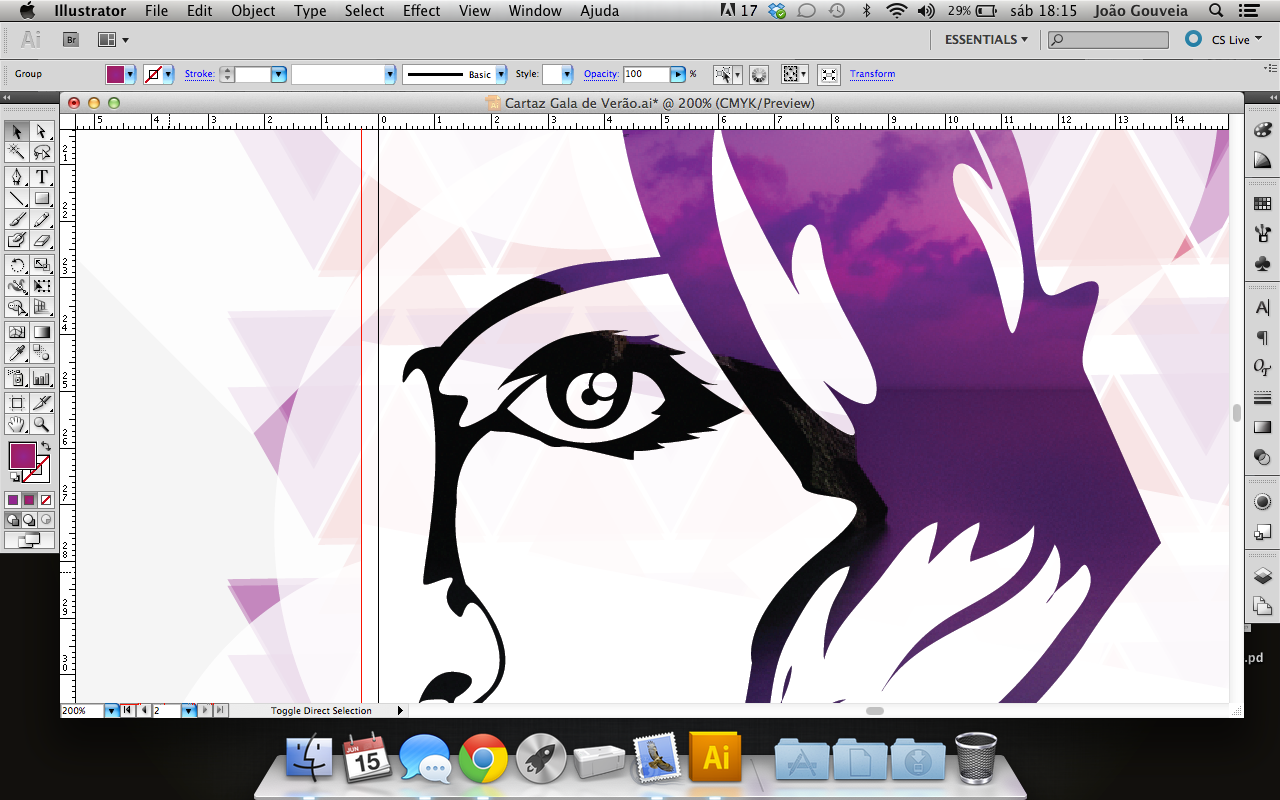Click the horizontal scrollbar thumb
This screenshot has width=1280, height=800.
tap(875, 710)
